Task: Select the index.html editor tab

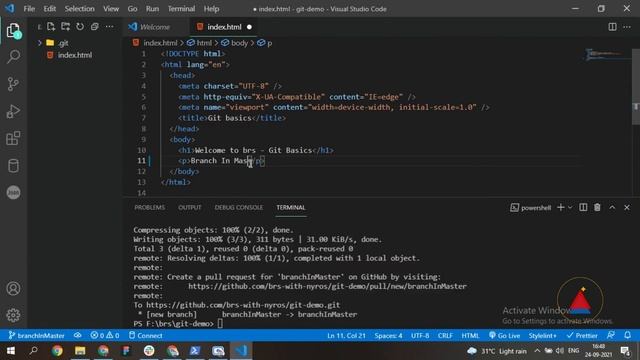Action: (x=224, y=27)
